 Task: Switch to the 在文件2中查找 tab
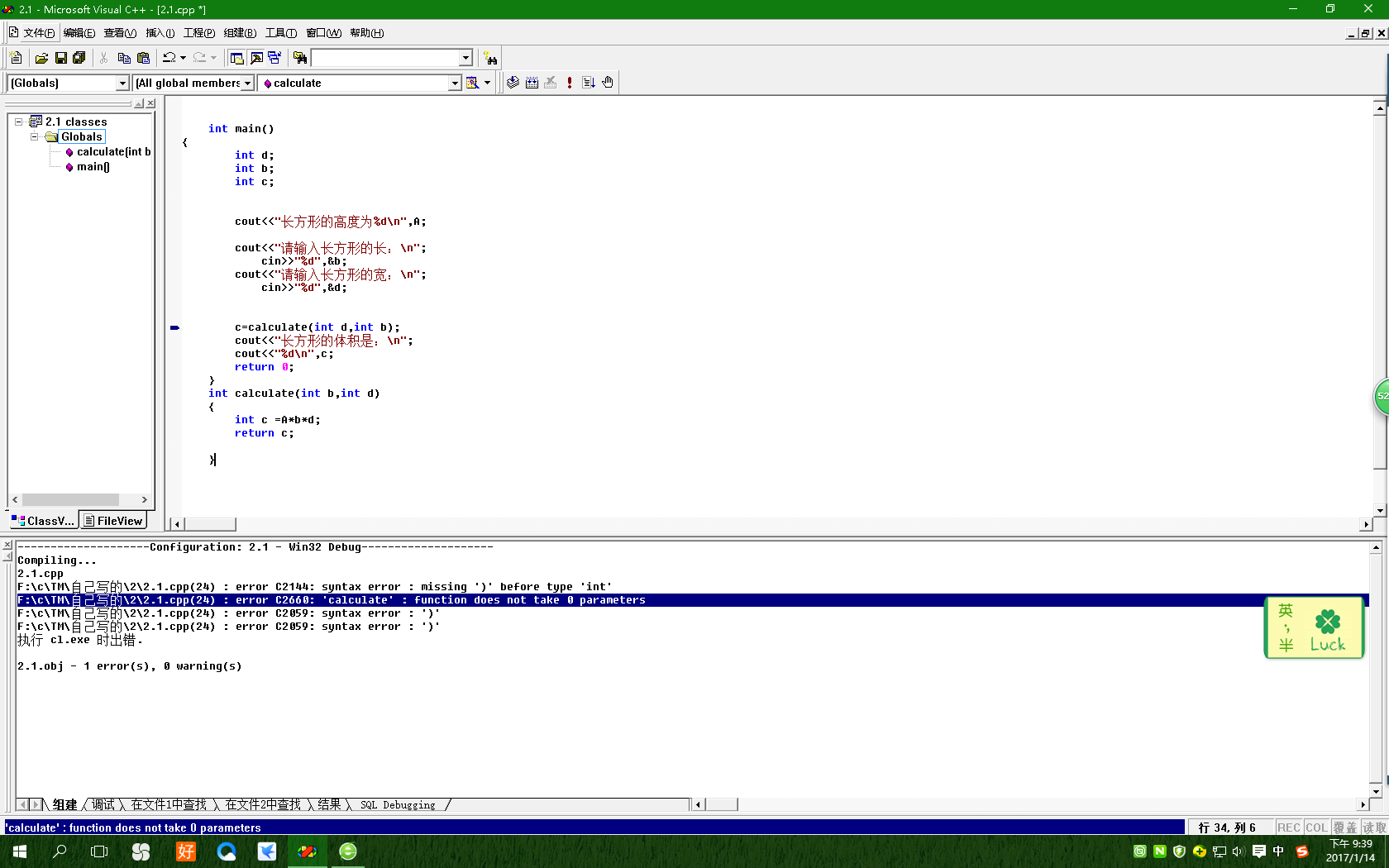tap(263, 804)
